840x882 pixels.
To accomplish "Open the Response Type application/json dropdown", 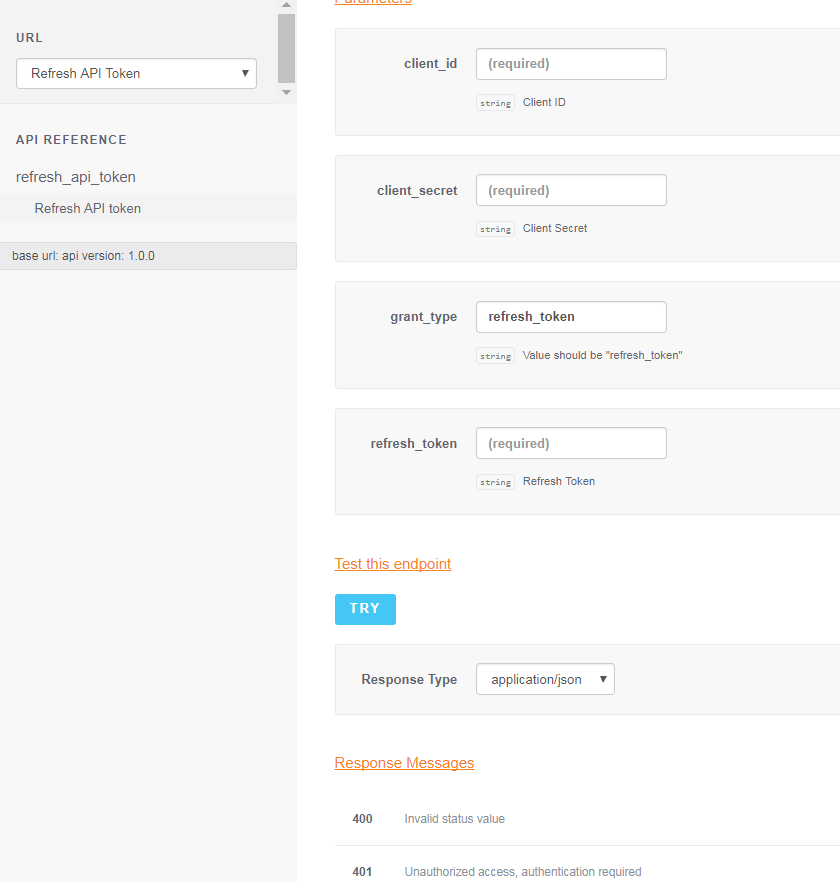I will [x=545, y=680].
